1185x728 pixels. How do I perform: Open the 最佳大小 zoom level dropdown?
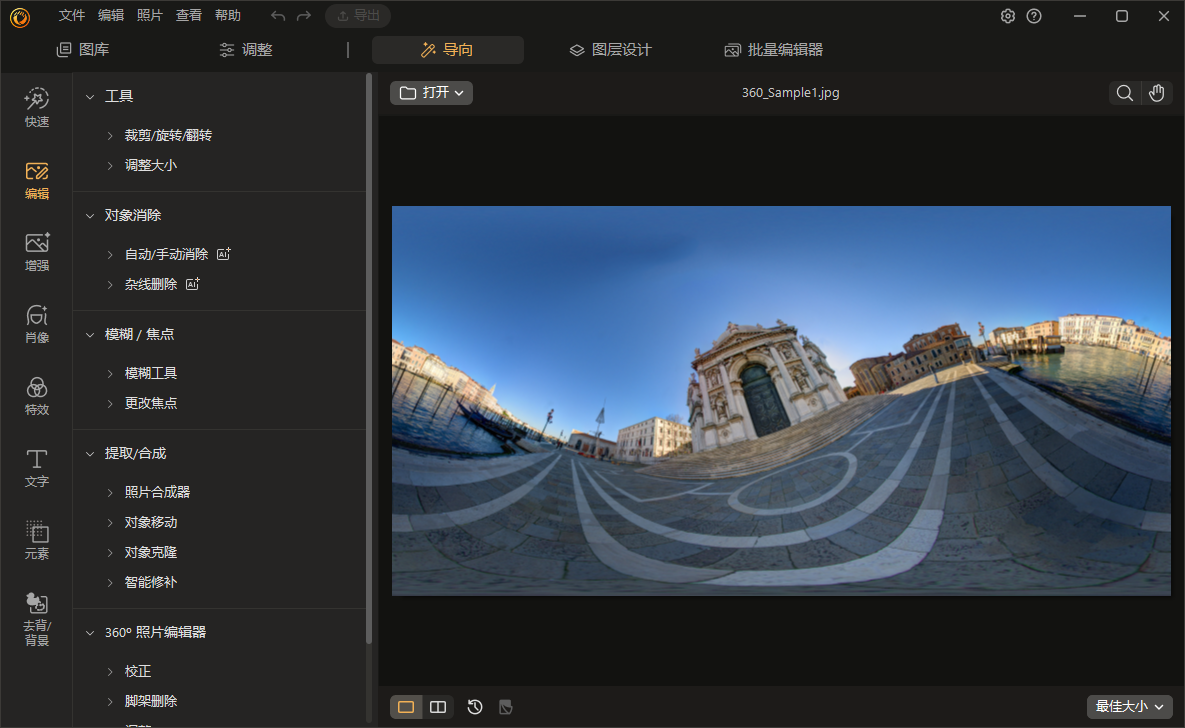click(x=1129, y=706)
